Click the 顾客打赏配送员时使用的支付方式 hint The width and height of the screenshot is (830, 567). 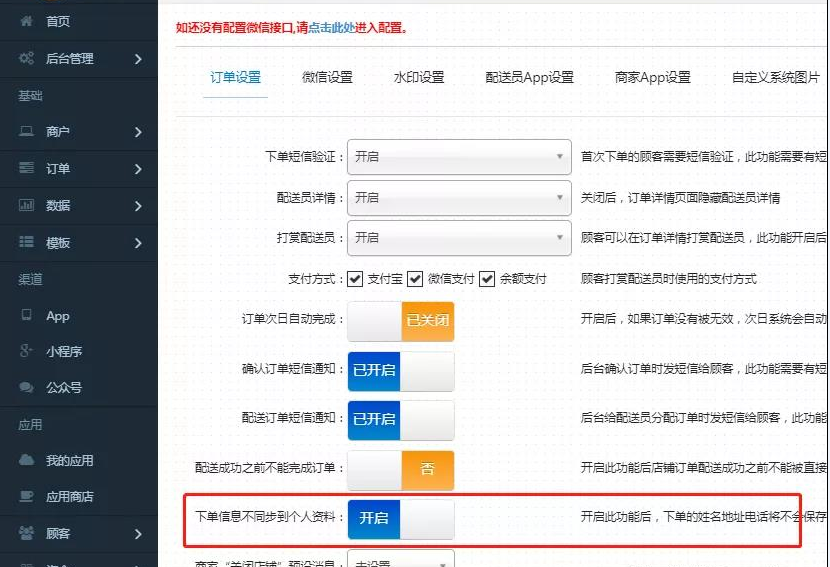[x=669, y=279]
